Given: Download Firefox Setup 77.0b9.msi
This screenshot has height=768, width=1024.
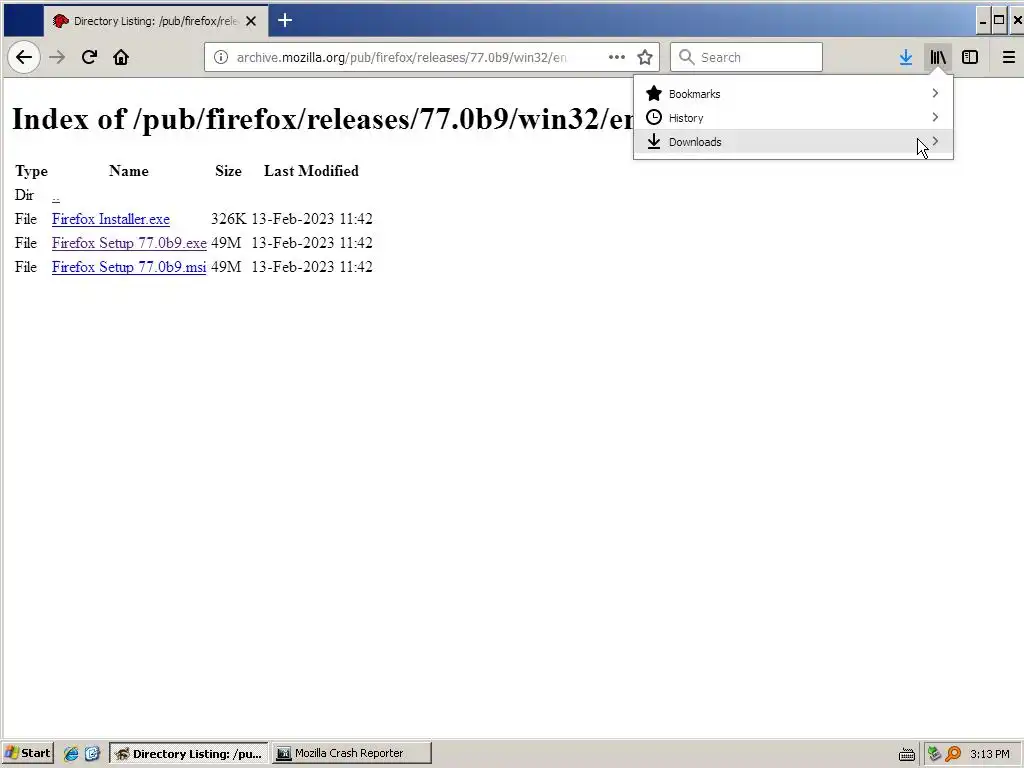Looking at the screenshot, I should (x=129, y=268).
